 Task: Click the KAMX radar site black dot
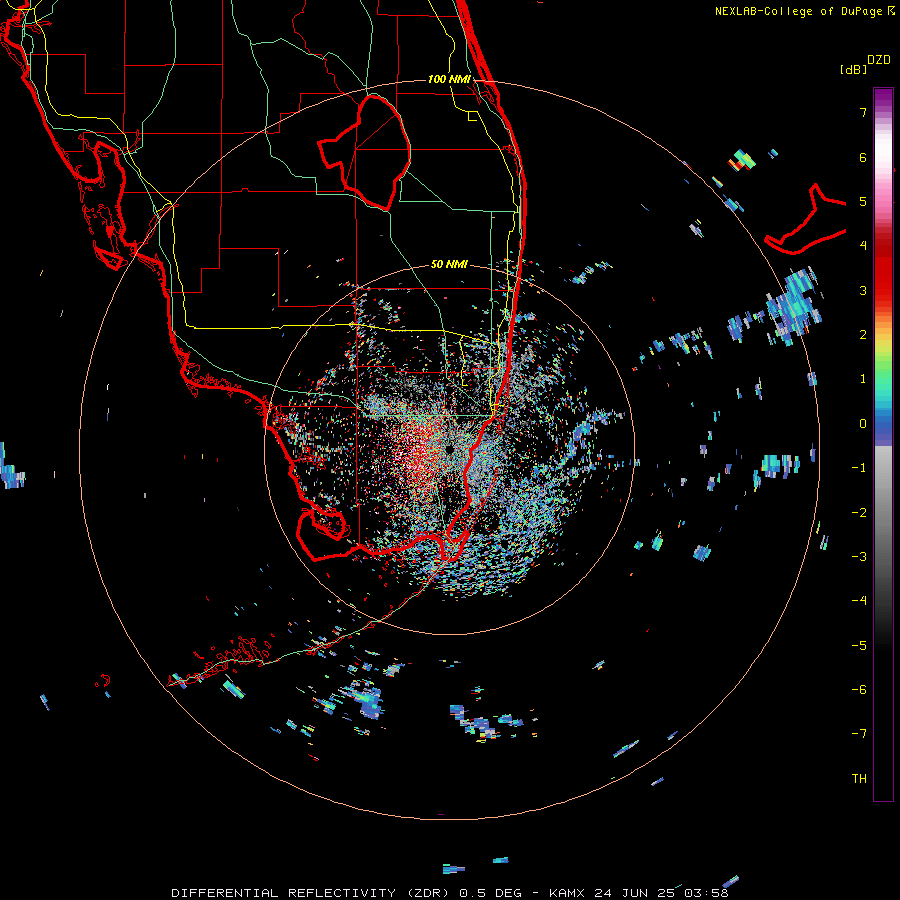tap(449, 448)
